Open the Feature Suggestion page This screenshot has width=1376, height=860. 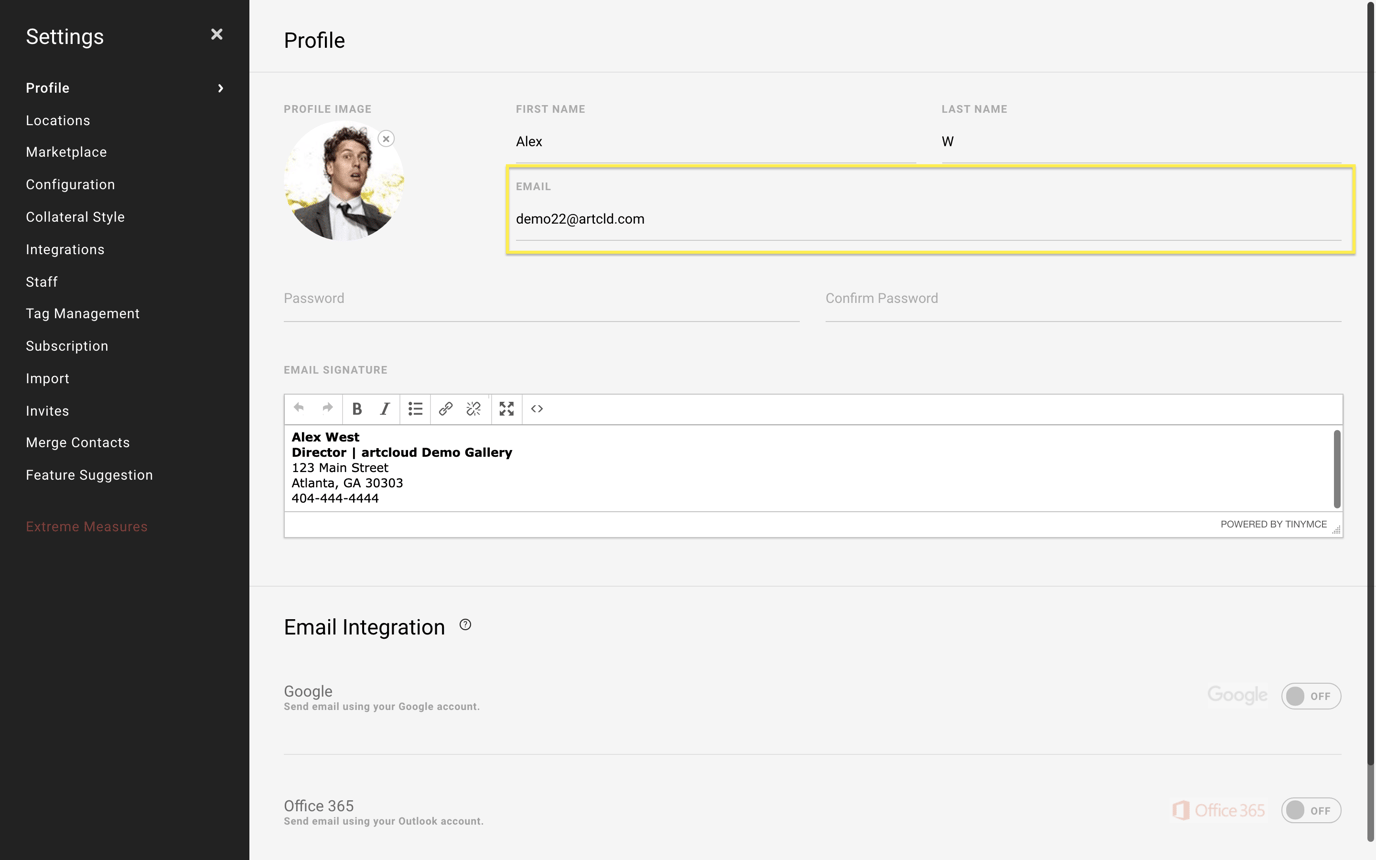89,474
